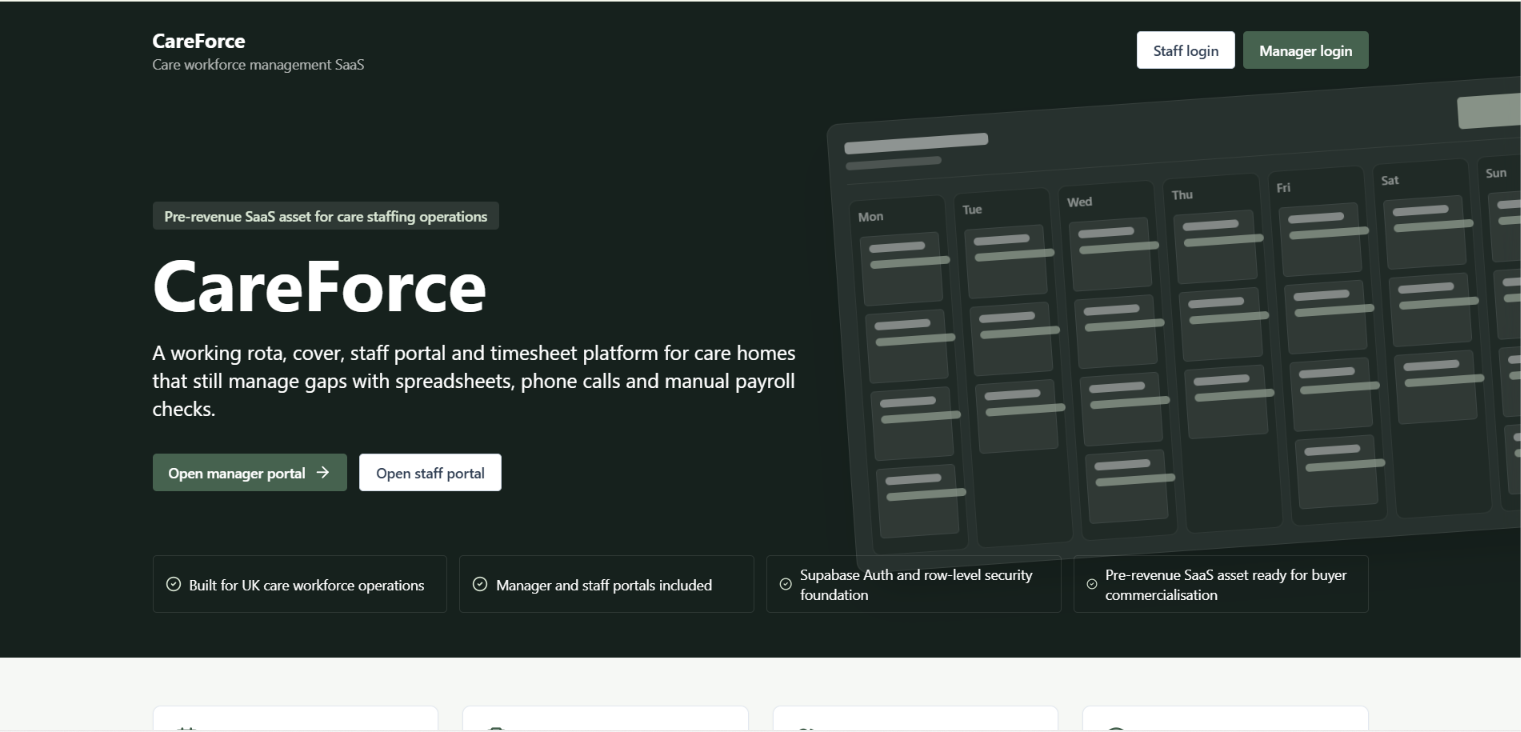Click the 'Mon' column label in the rota preview
Viewport: 1521px width, 732px height.
pyautogui.click(x=871, y=217)
